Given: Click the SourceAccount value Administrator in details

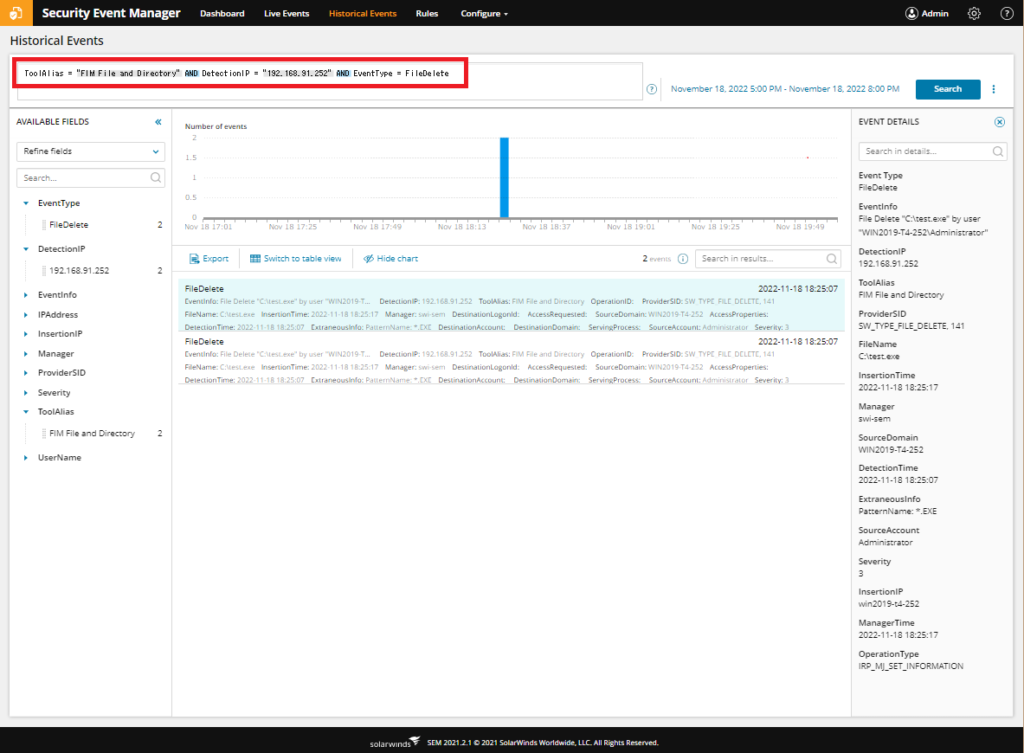Looking at the screenshot, I should tap(886, 543).
